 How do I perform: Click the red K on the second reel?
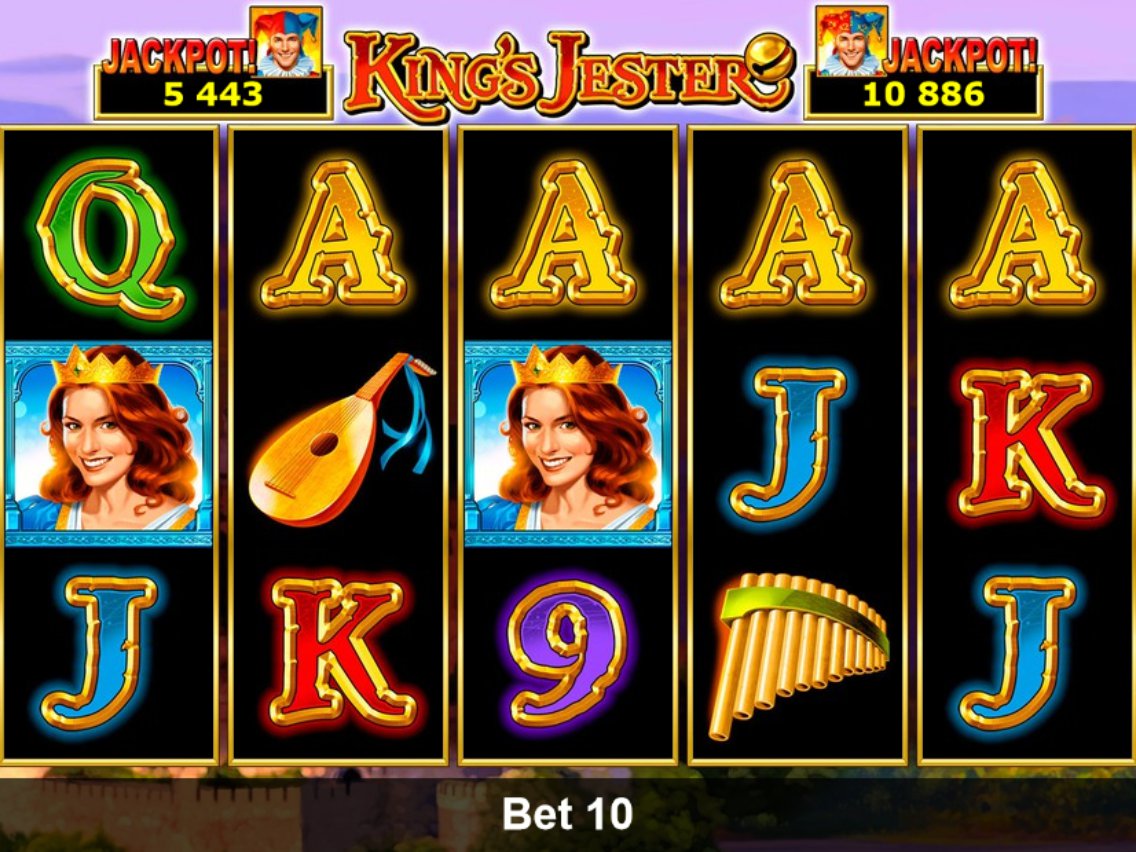click(x=341, y=653)
